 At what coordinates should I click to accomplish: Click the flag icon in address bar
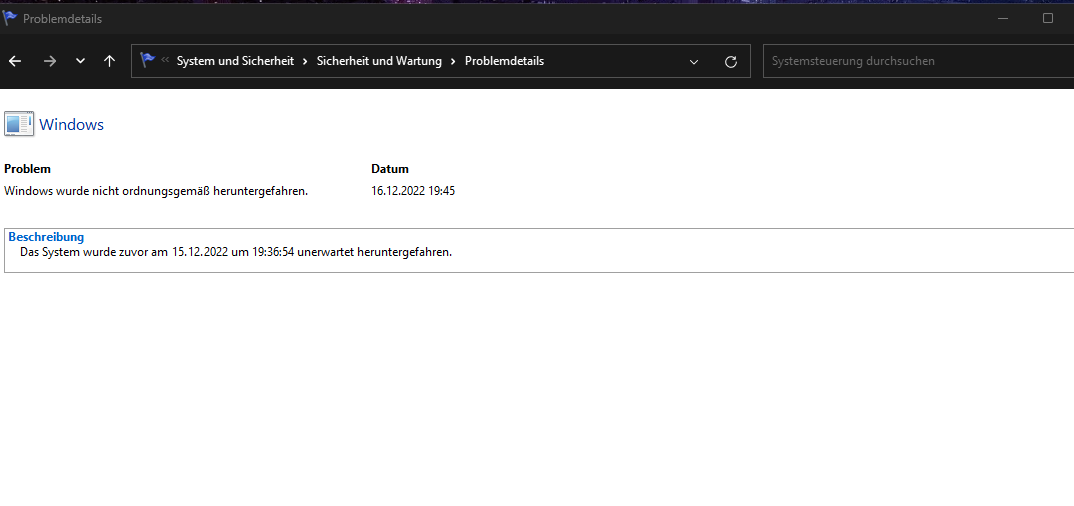pyautogui.click(x=147, y=60)
